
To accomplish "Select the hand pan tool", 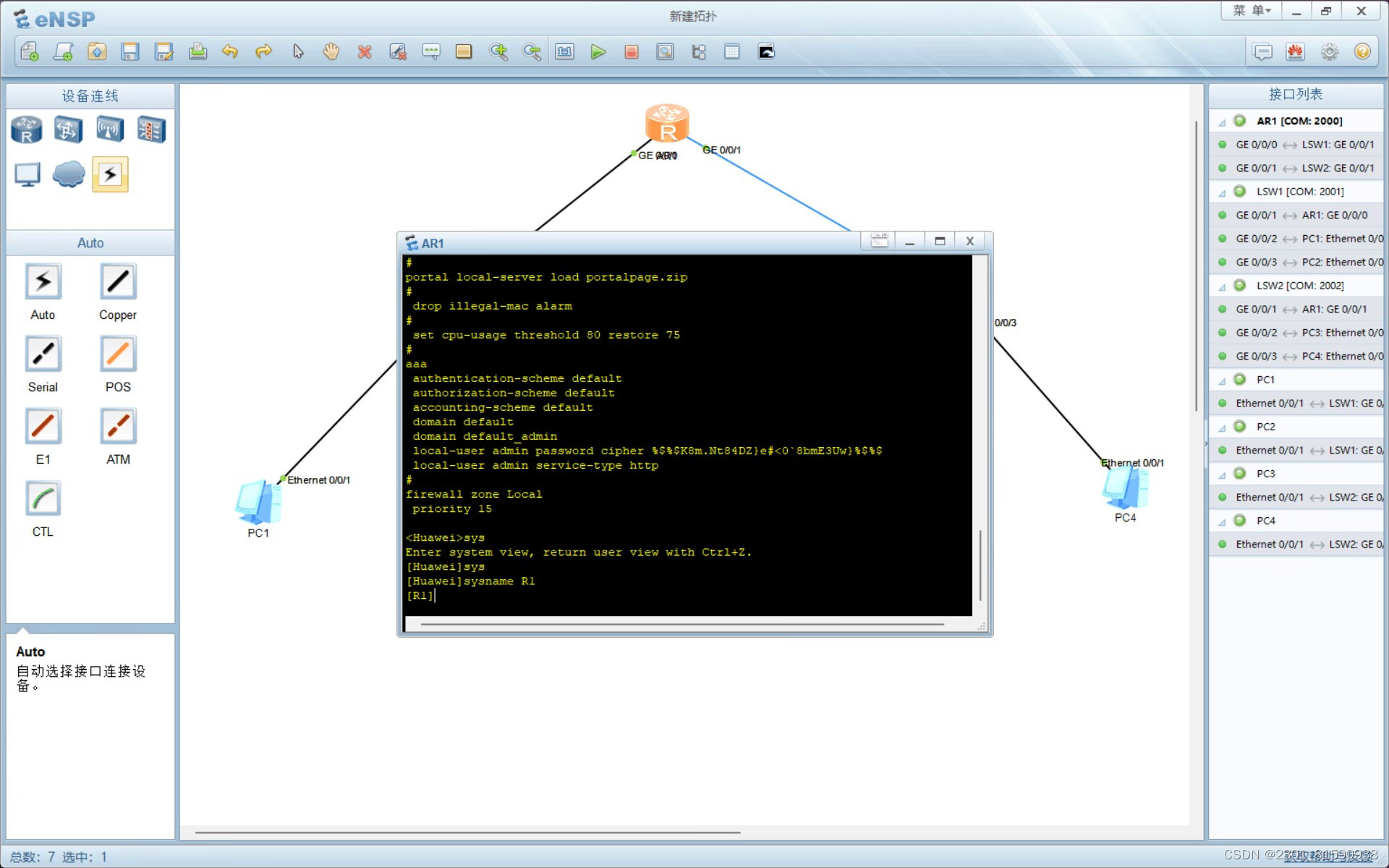I will (x=331, y=51).
